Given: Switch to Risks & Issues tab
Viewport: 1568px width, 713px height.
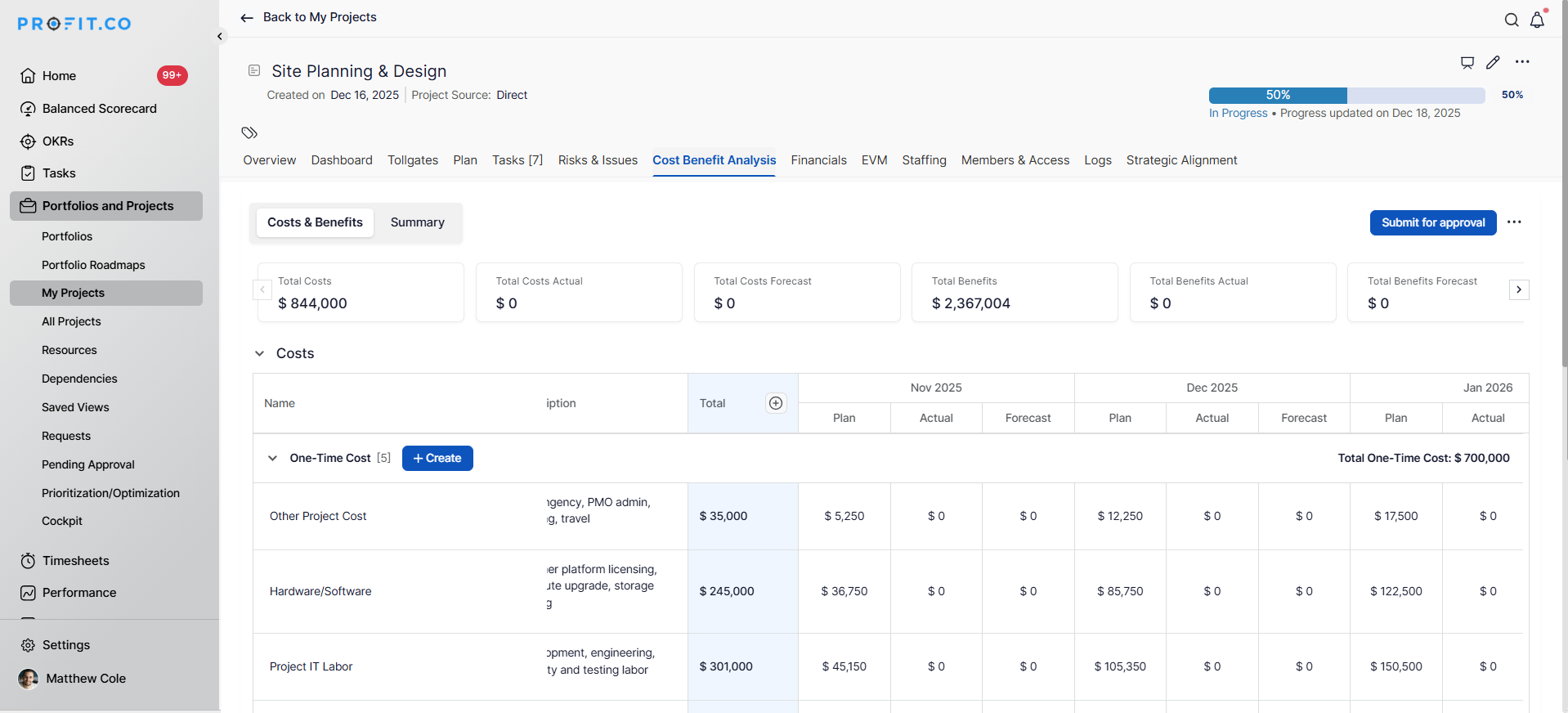Looking at the screenshot, I should [598, 160].
